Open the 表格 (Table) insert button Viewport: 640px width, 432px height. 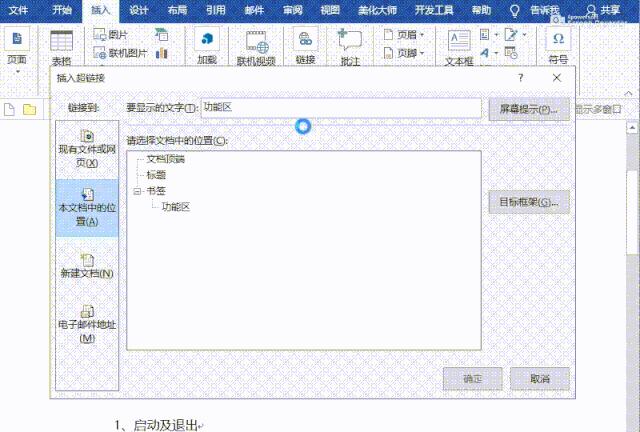[61, 48]
